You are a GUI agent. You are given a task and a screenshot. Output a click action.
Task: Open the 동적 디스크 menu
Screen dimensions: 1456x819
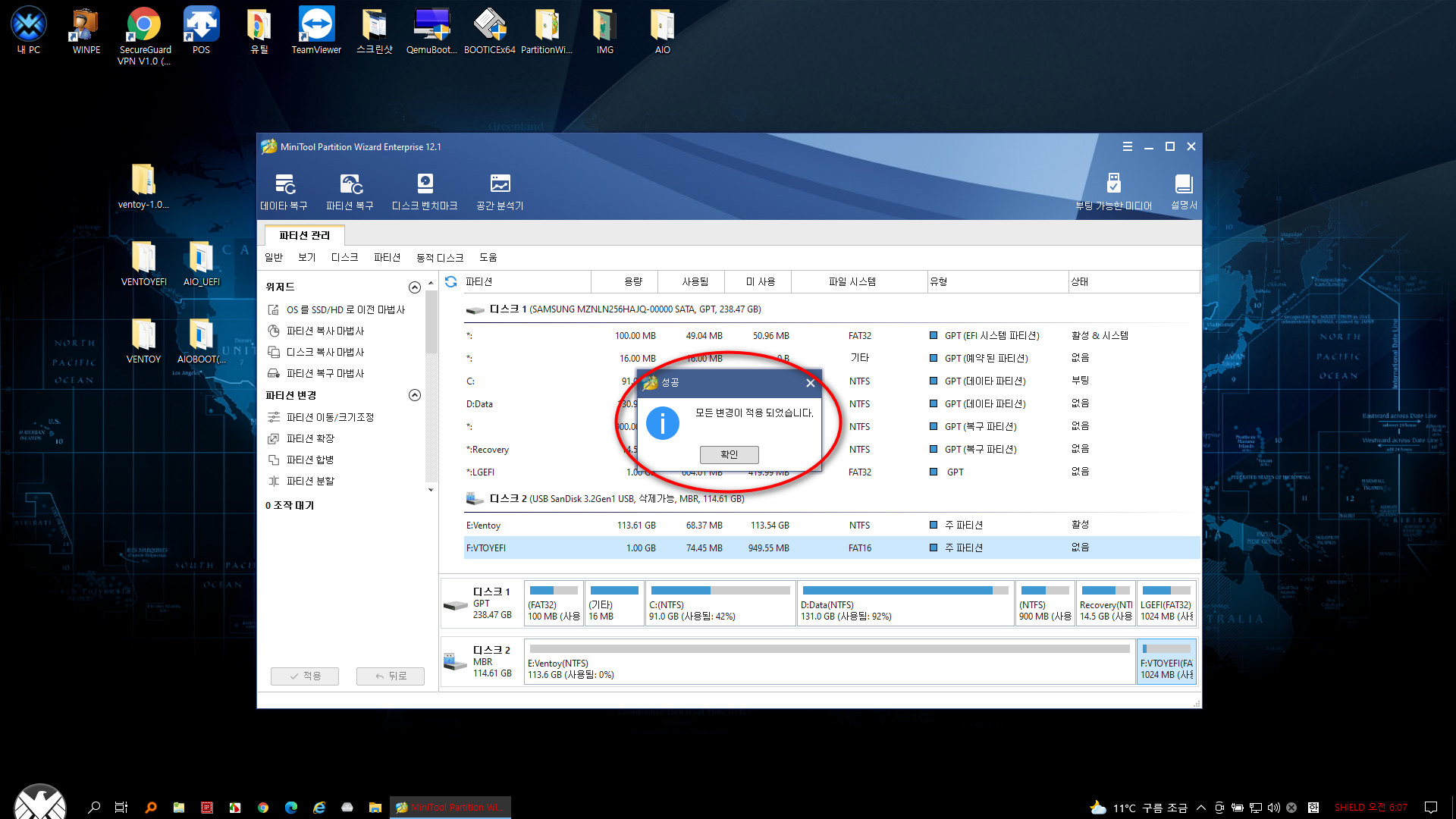(x=440, y=258)
